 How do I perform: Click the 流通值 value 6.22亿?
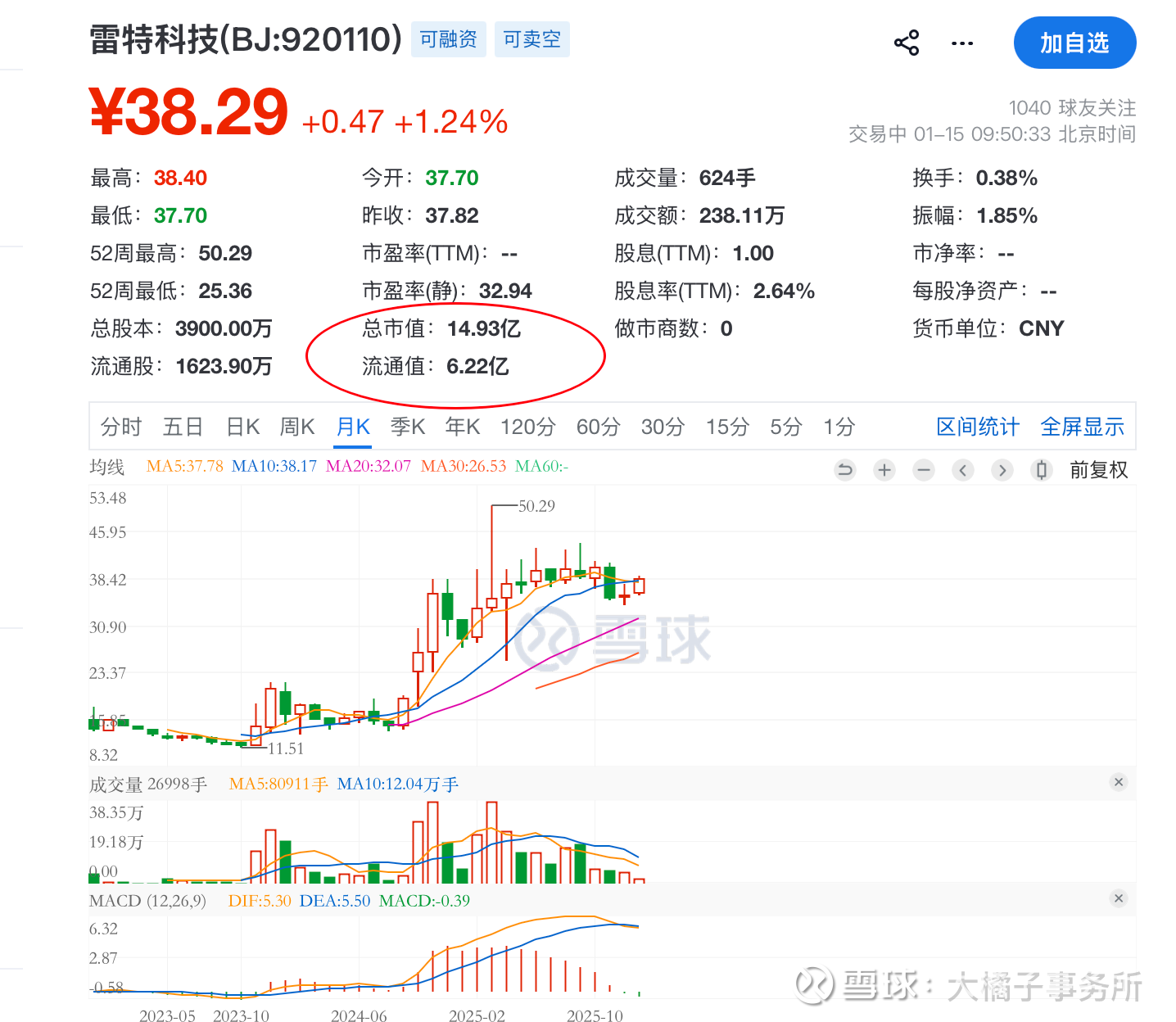[x=478, y=366]
